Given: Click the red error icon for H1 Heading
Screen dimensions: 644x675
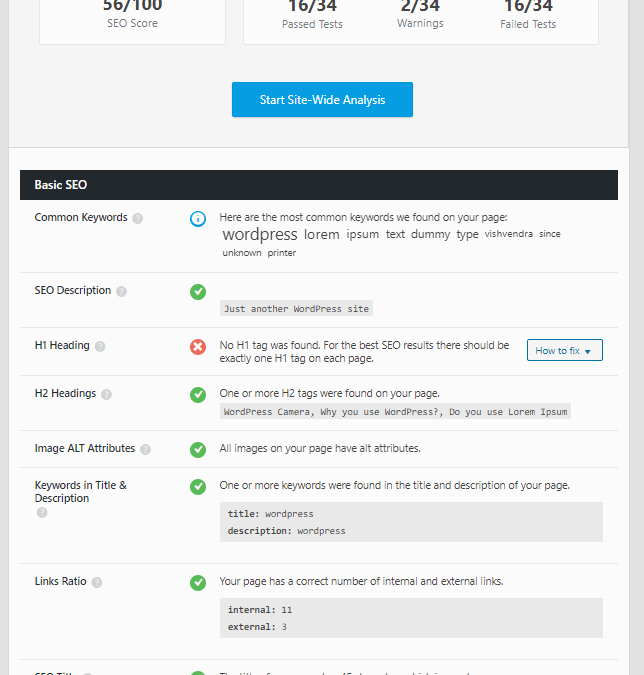Looking at the screenshot, I should point(198,347).
